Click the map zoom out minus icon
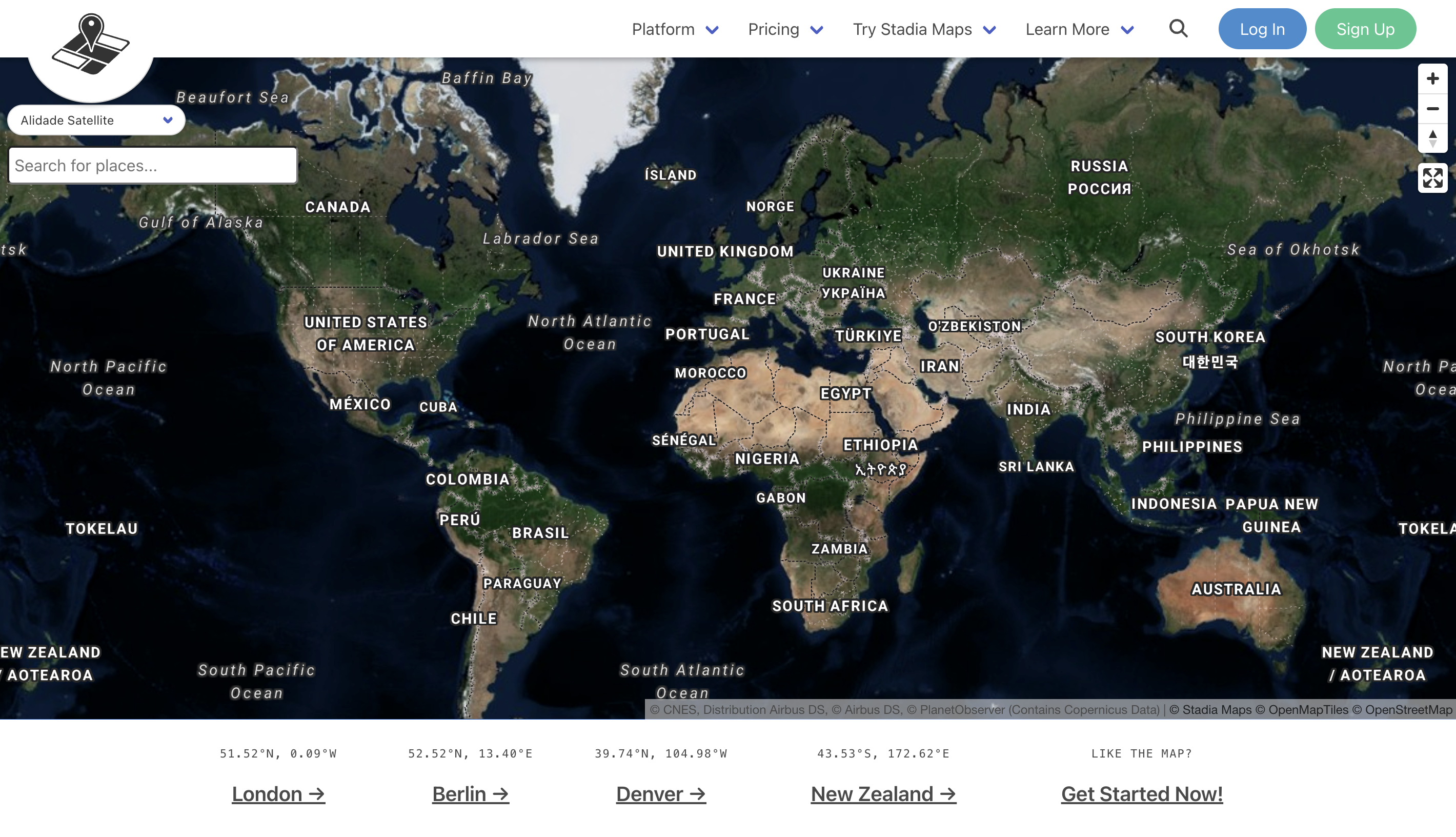 tap(1432, 109)
